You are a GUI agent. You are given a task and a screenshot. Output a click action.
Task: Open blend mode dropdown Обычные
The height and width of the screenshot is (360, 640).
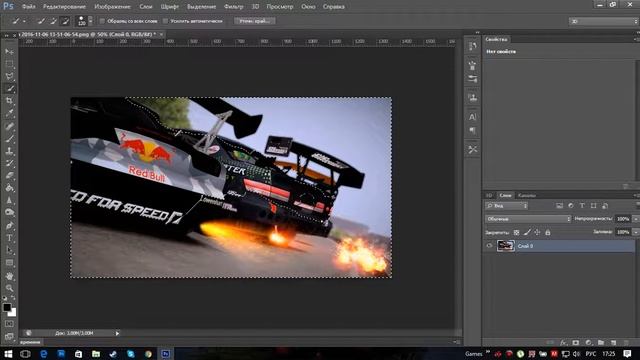pyautogui.click(x=528, y=219)
